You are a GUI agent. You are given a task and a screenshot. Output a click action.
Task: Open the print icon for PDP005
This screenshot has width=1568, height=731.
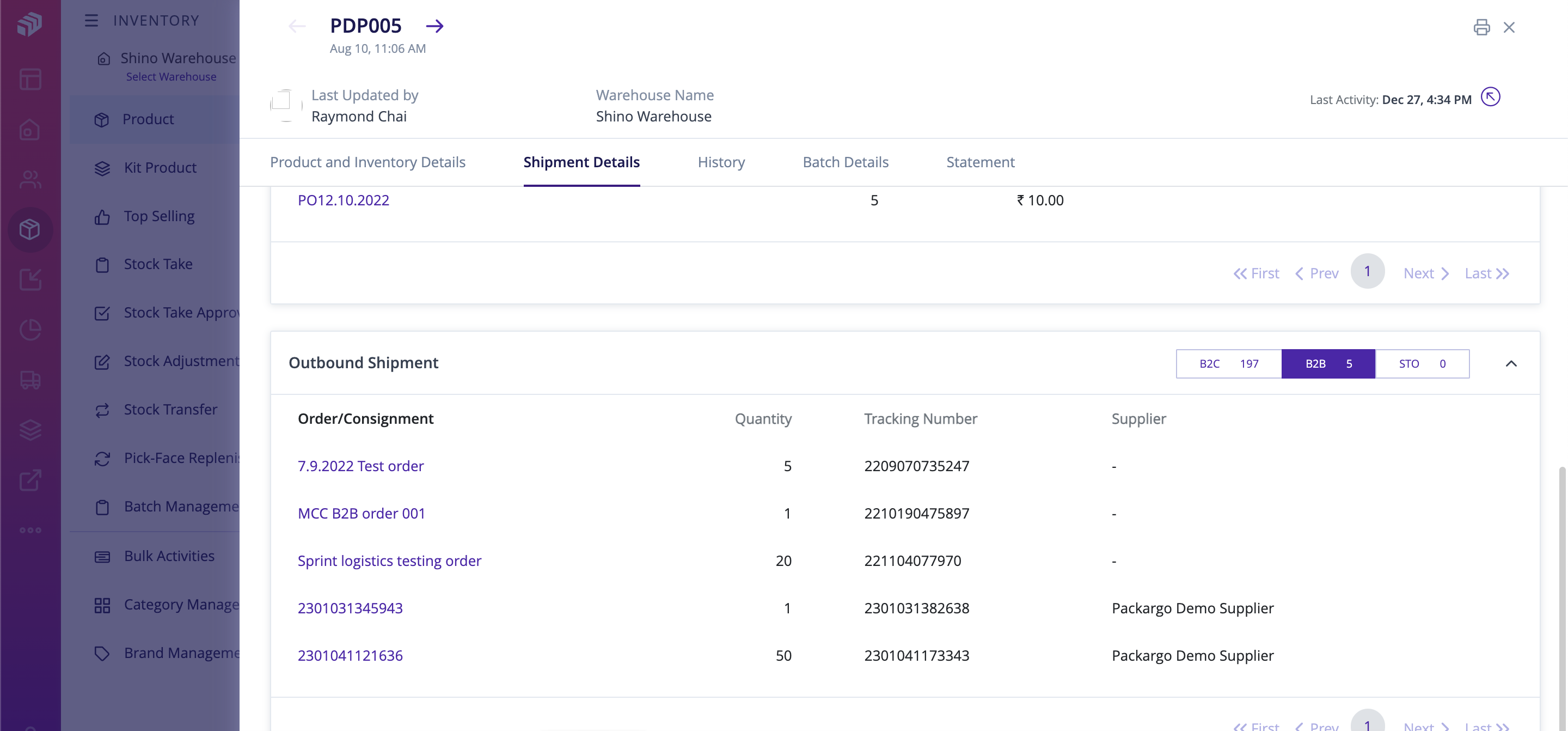pos(1481,27)
